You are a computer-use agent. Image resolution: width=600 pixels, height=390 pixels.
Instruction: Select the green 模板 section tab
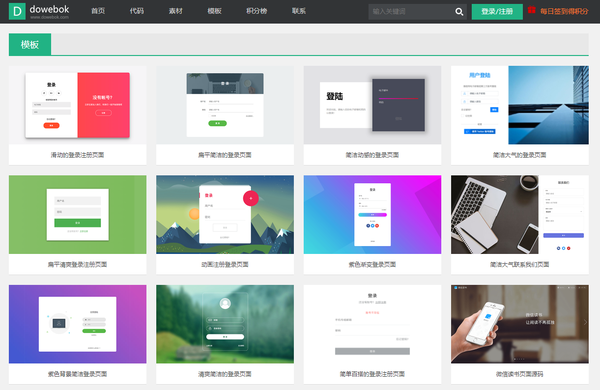(30, 44)
